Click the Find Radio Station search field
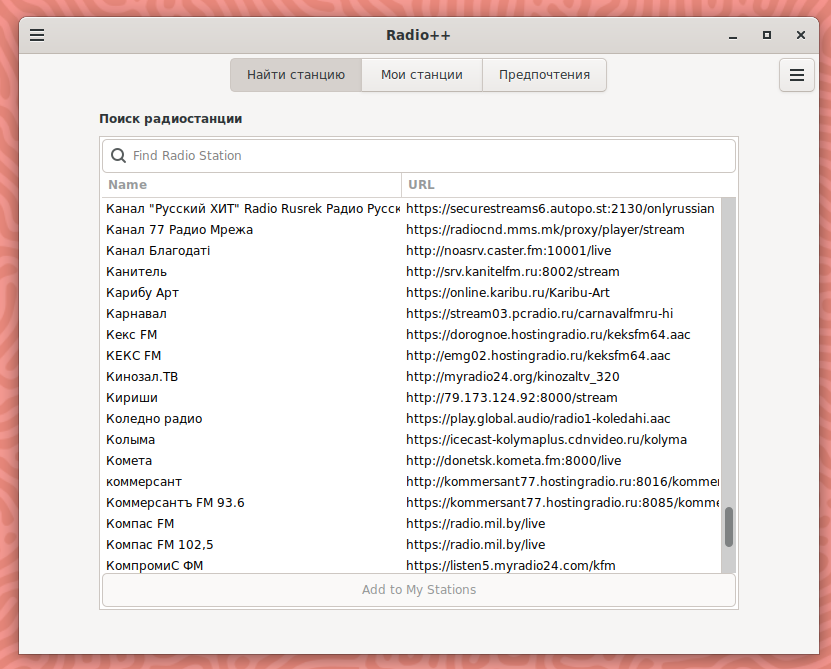 pos(419,156)
